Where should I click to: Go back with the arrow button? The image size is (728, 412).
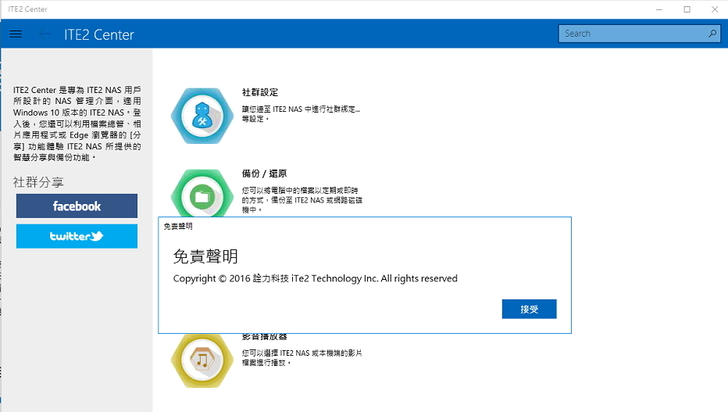pos(45,34)
